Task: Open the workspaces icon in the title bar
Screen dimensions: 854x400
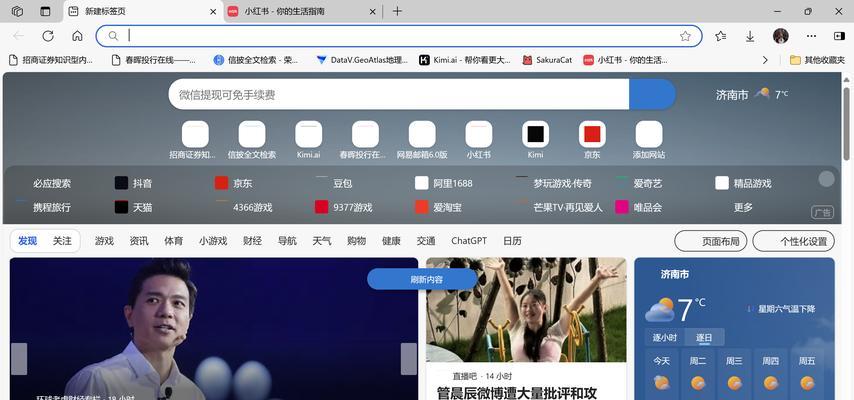Action: coord(17,11)
